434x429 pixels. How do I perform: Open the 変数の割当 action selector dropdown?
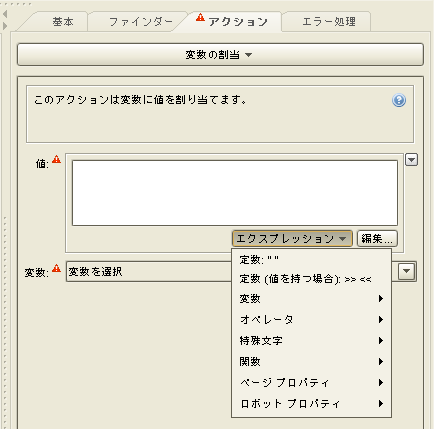[x=220, y=54]
